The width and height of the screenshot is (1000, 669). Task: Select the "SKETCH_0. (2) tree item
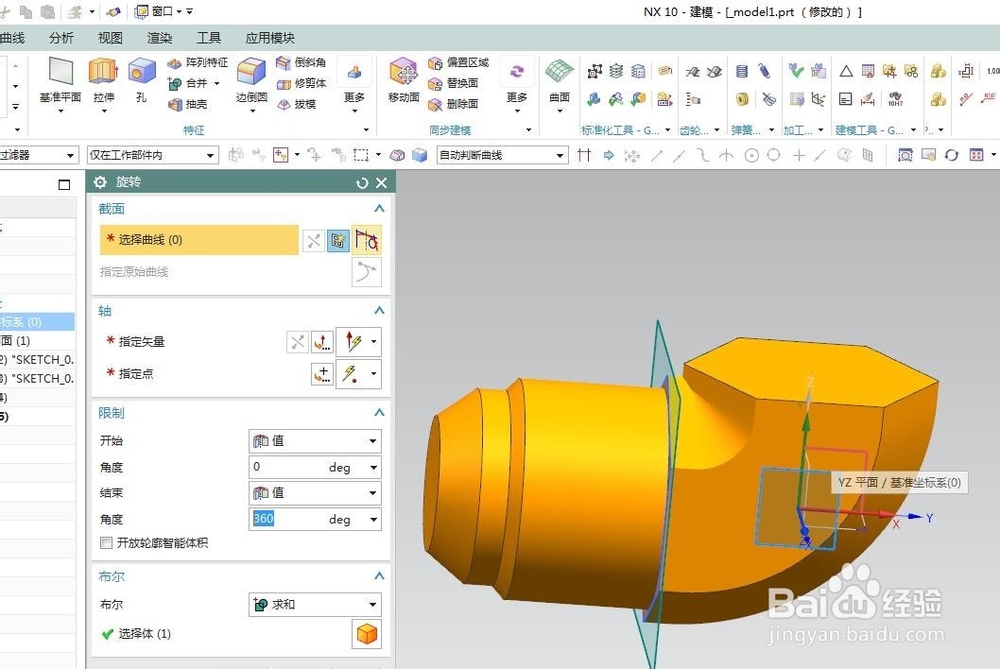[x=37, y=360]
